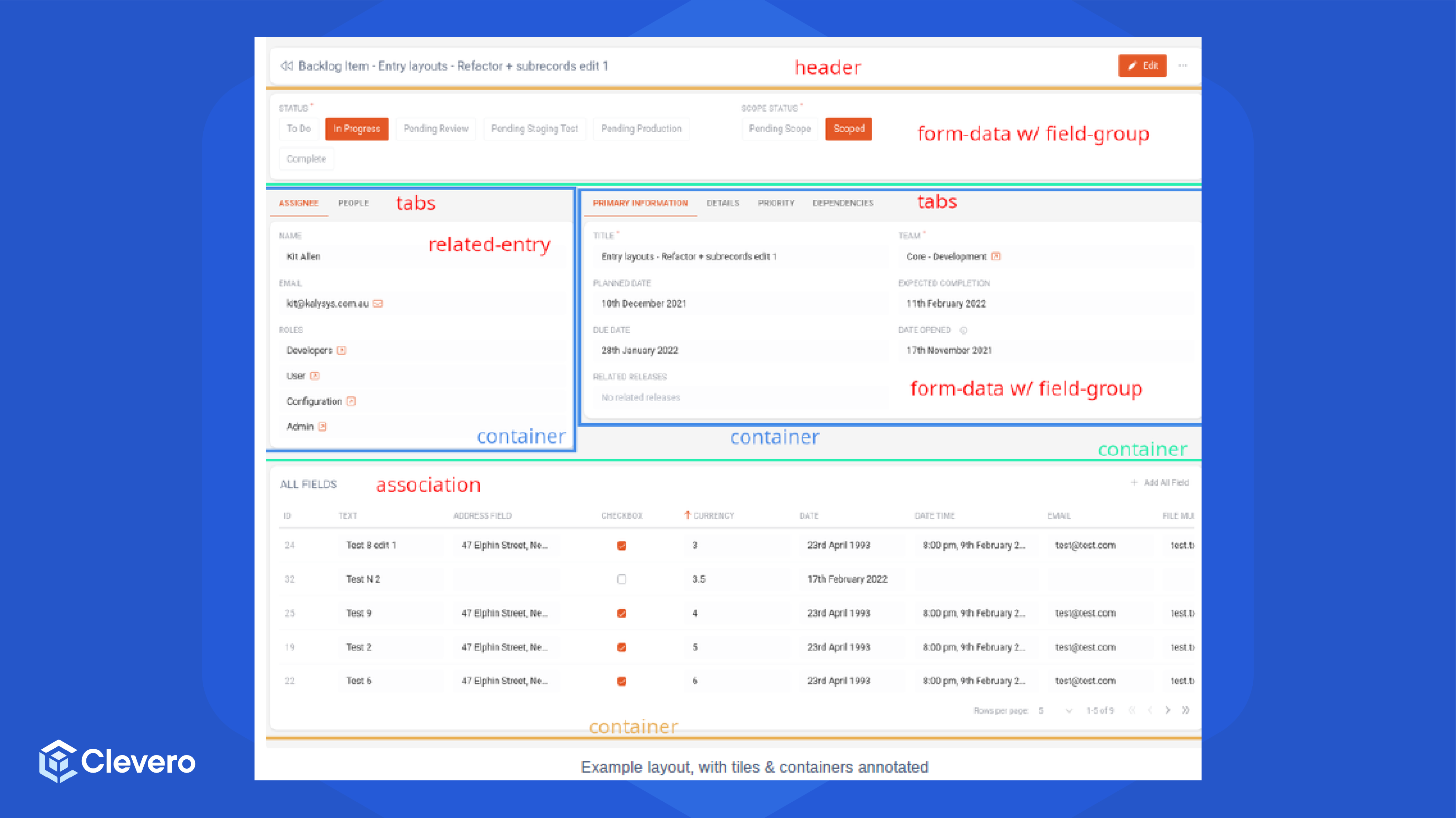Uncheck the checkbox in the Test 8 edit 1 row
Image resolution: width=1456 pixels, height=818 pixels.
[622, 546]
